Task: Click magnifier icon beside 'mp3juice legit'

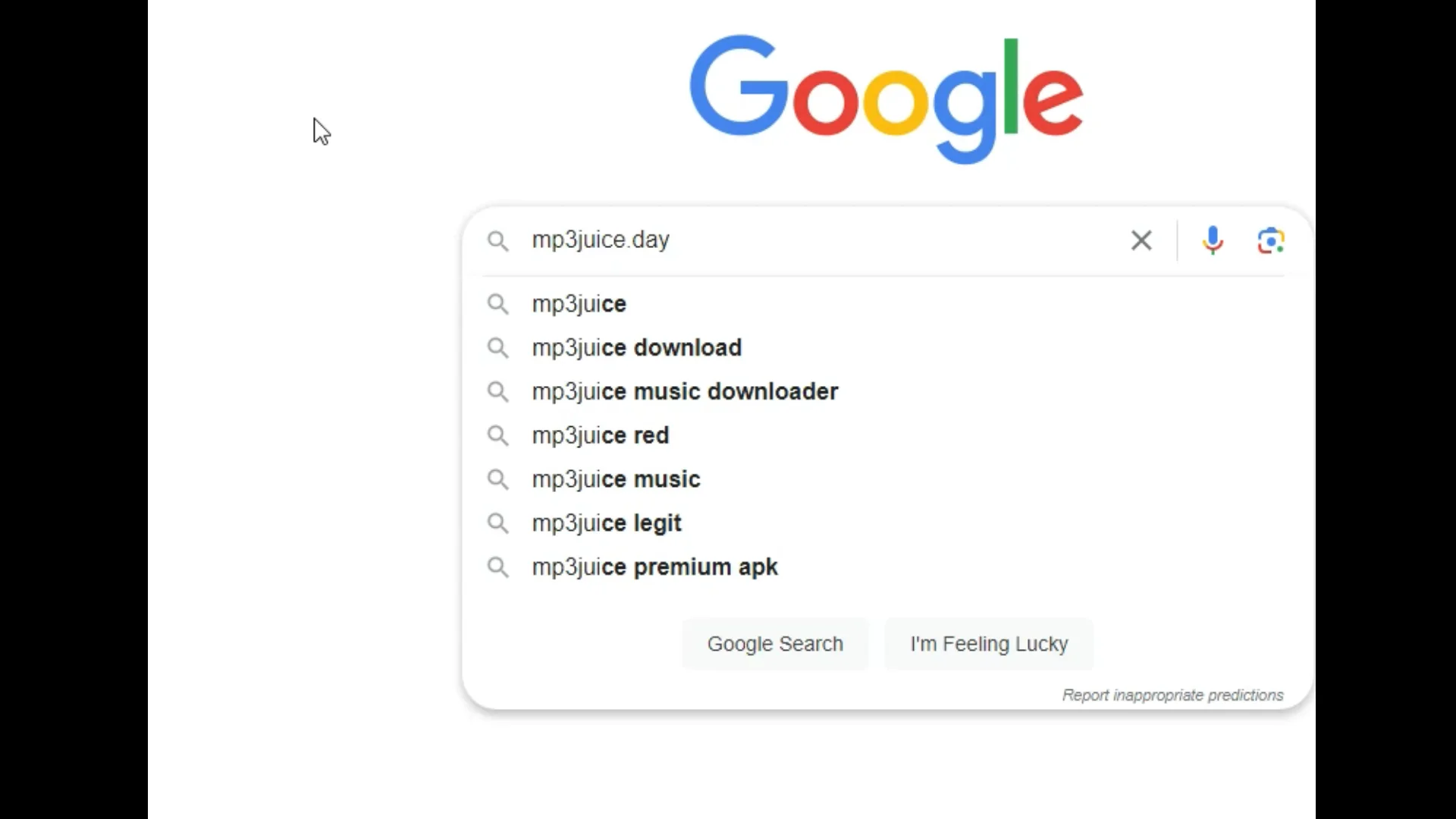Action: pos(497,523)
